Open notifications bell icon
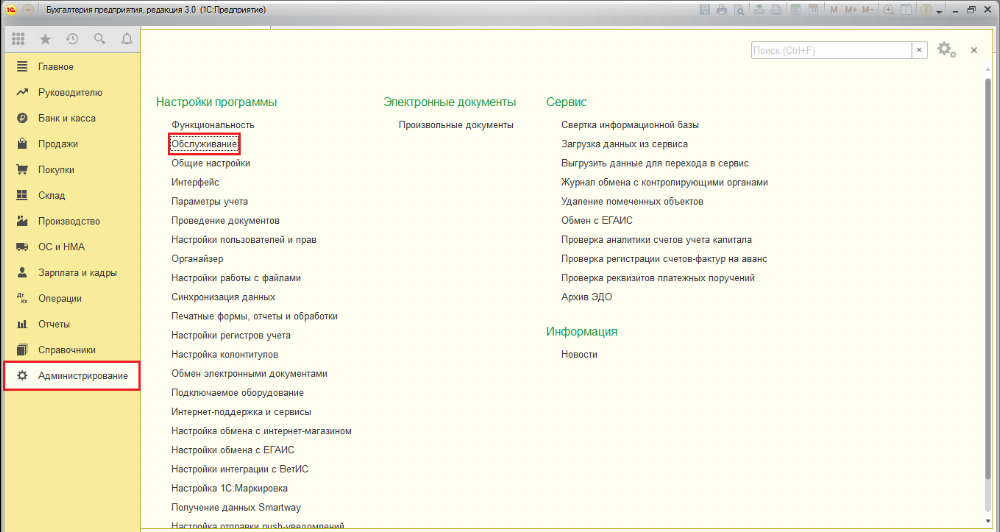Image resolution: width=1000 pixels, height=532 pixels. click(127, 39)
